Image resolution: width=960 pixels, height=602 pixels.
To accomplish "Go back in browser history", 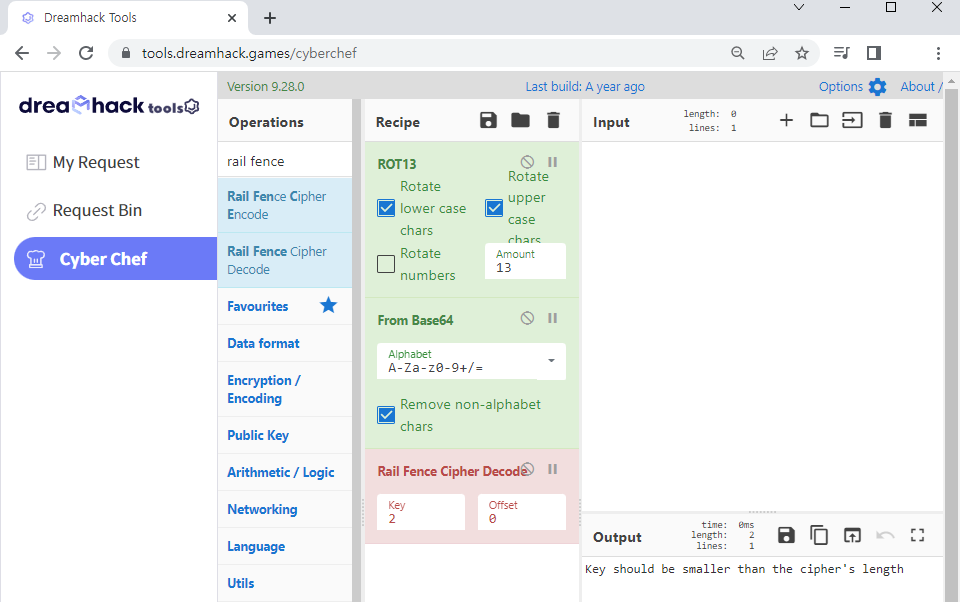I will pyautogui.click(x=22, y=53).
